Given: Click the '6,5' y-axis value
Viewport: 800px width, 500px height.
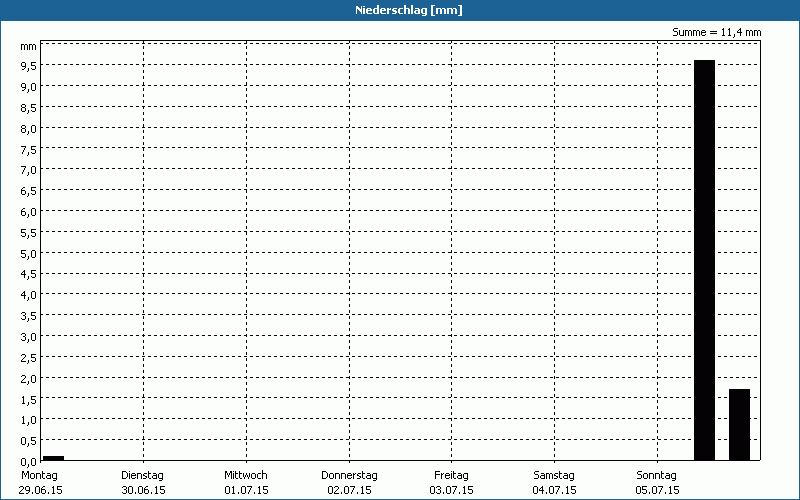Looking at the screenshot, I should click(x=29, y=191).
